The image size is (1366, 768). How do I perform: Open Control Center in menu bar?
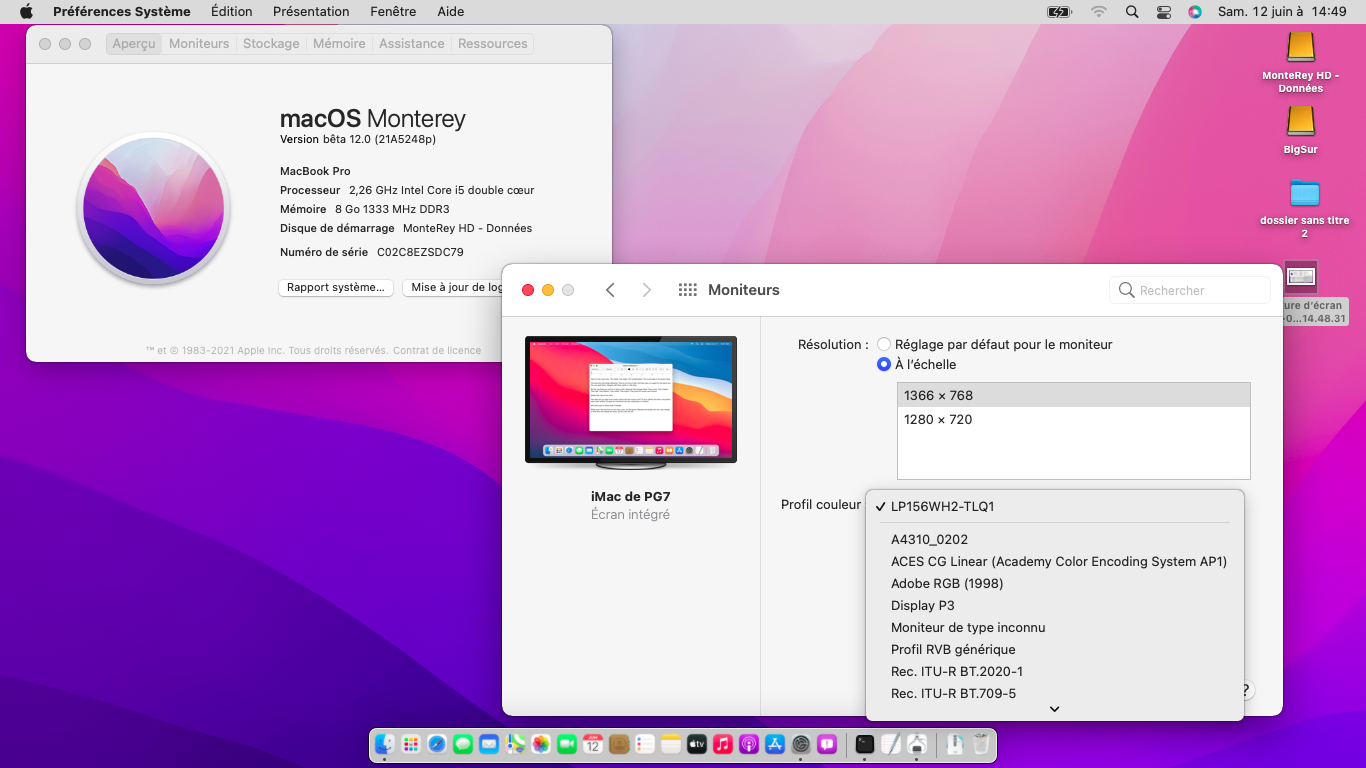click(x=1163, y=12)
